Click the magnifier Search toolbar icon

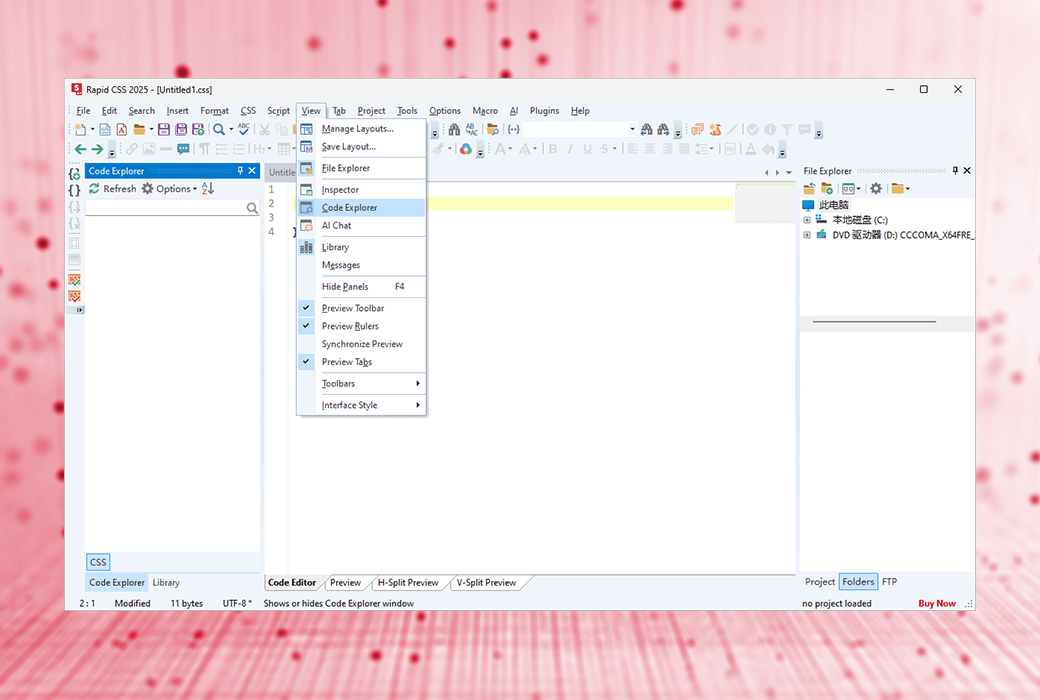[218, 129]
